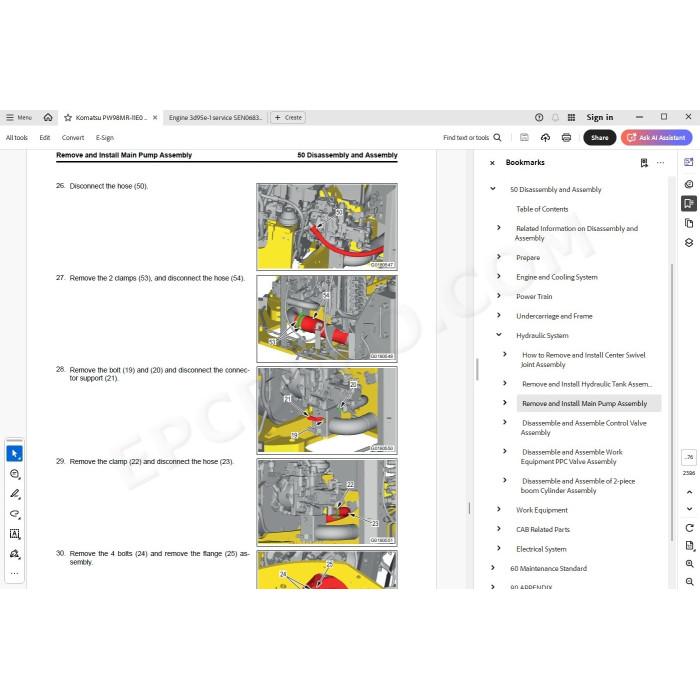Screen dimensions: 700x700
Task: Click the print icon
Action: [566, 138]
